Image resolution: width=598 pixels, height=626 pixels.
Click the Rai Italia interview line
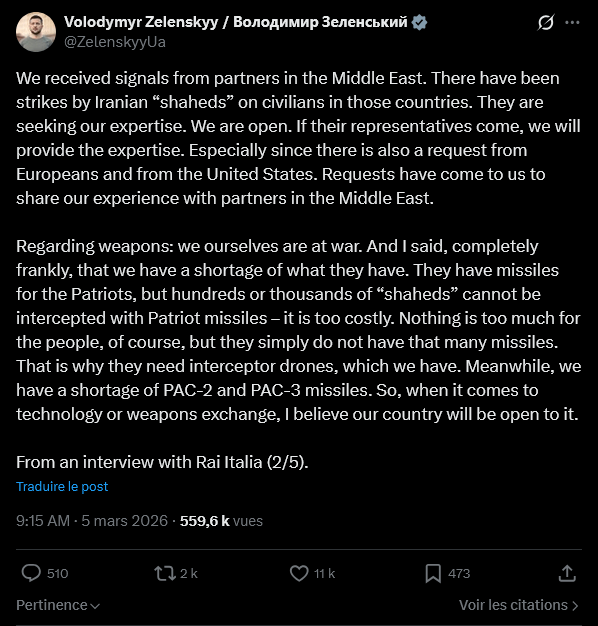(162, 462)
